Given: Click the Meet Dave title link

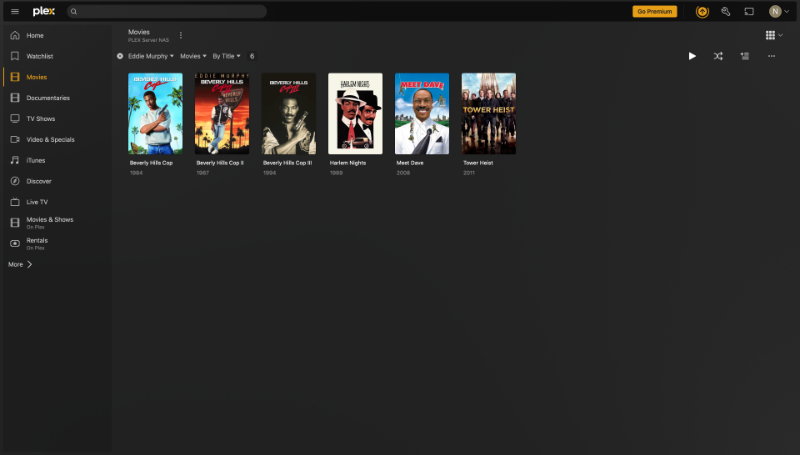Looking at the screenshot, I should tap(410, 163).
